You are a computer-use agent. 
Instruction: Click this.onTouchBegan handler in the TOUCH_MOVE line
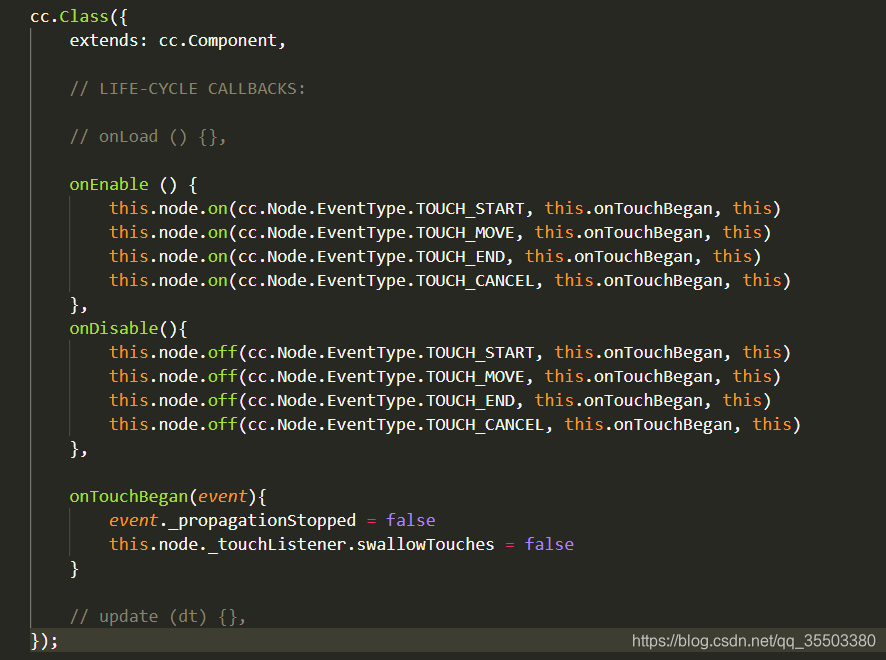[613, 232]
